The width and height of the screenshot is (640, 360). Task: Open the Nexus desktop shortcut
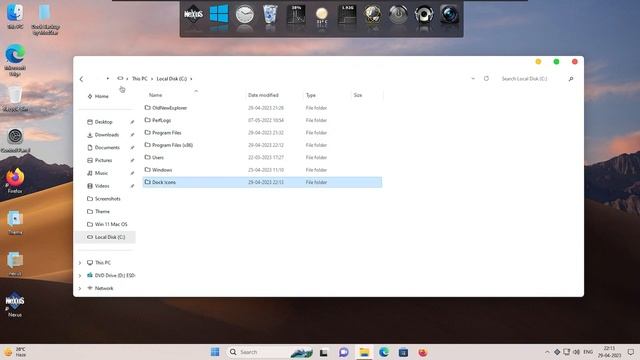coord(15,304)
